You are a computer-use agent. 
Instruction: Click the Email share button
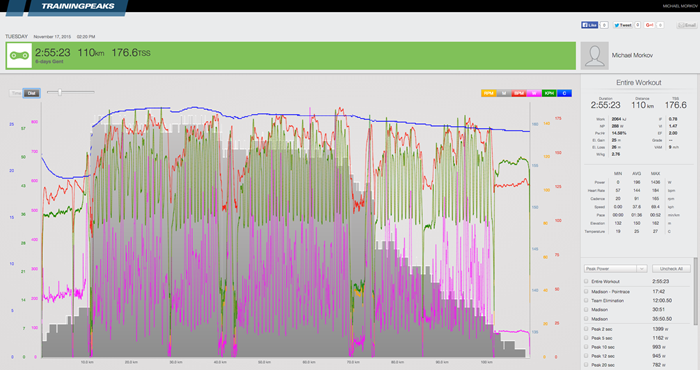687,25
